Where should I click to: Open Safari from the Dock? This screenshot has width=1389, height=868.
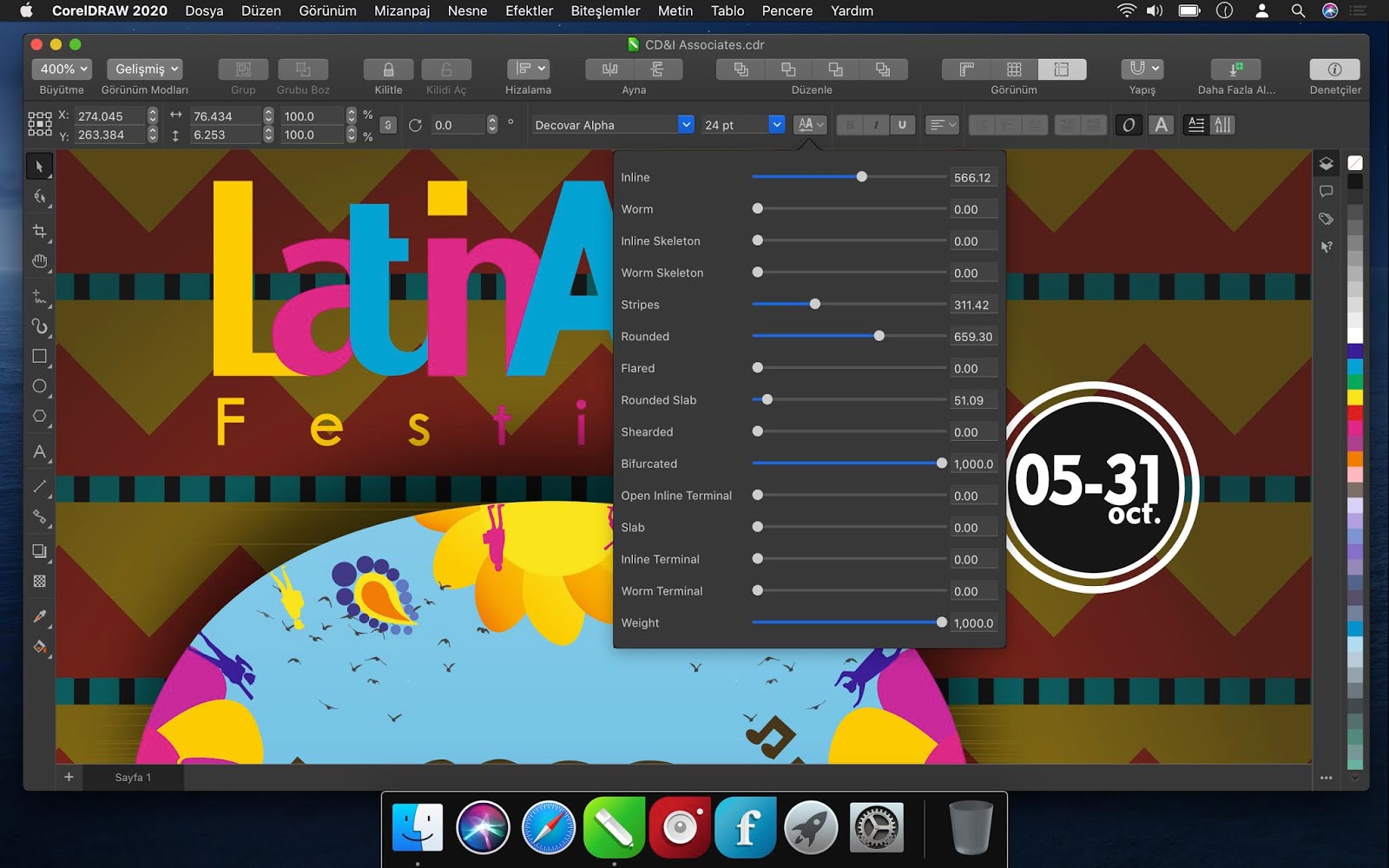[x=549, y=827]
